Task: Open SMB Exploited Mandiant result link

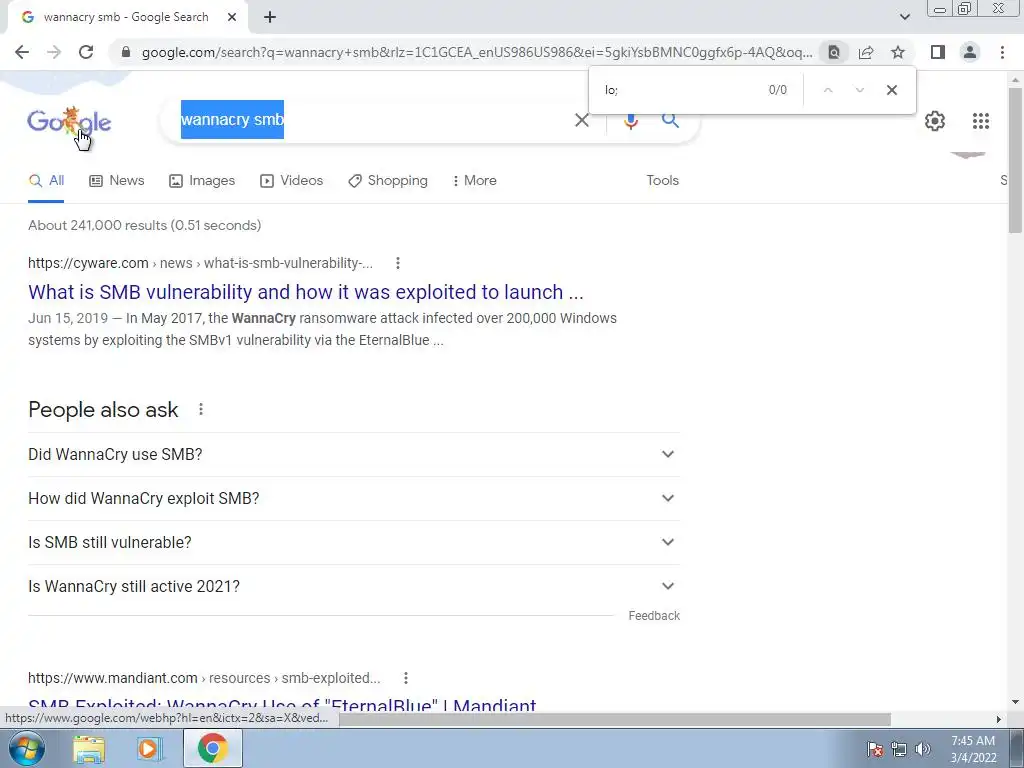Action: click(x=282, y=705)
